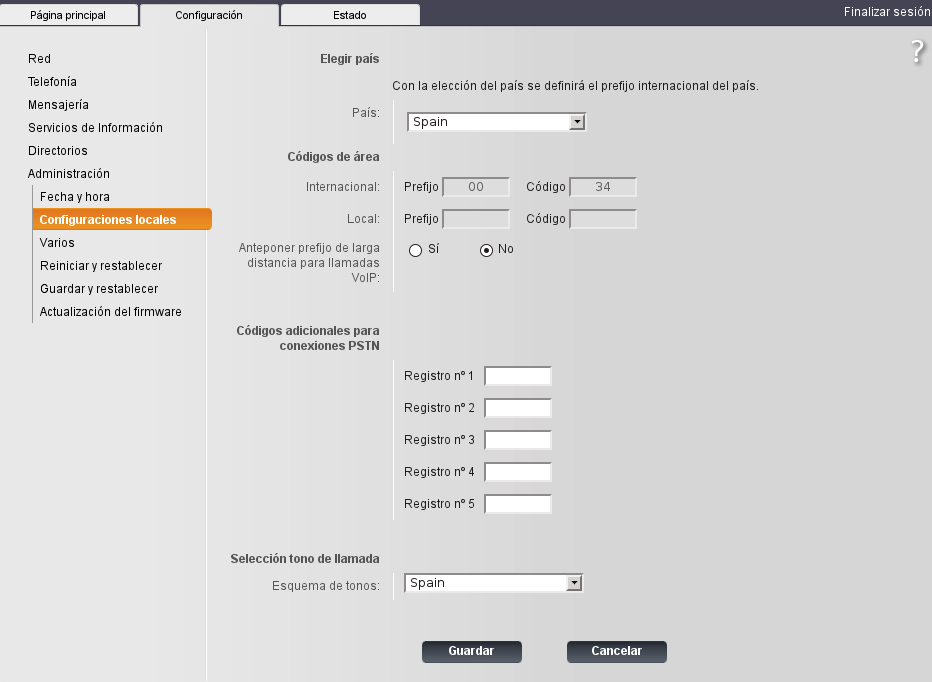The image size is (932, 682).
Task: Open the Estado tab
Action: click(x=349, y=15)
